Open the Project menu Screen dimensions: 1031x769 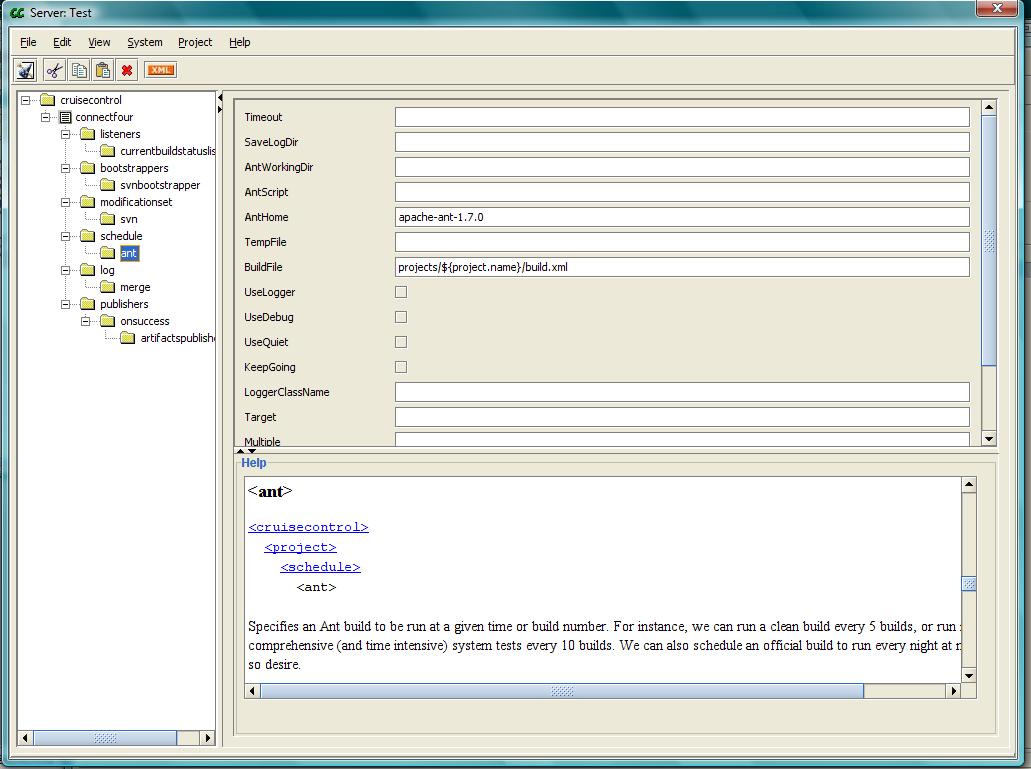click(195, 42)
